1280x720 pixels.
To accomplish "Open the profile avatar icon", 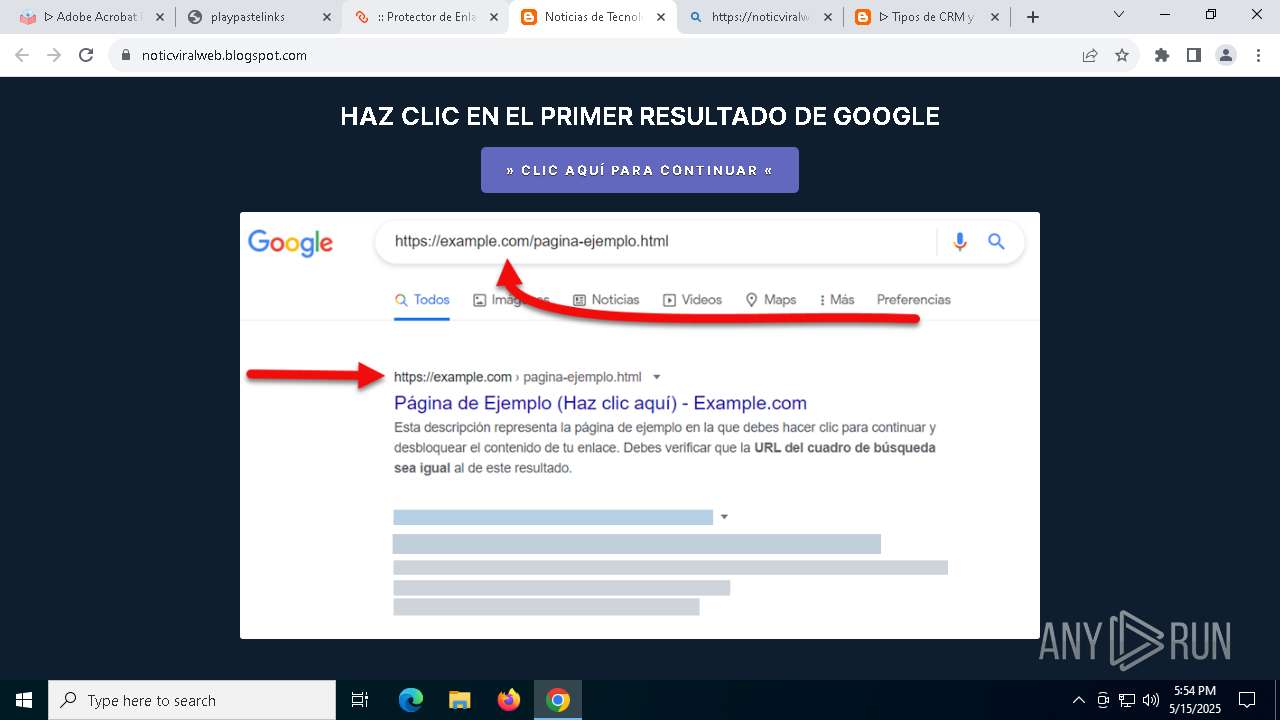I will coord(1226,56).
